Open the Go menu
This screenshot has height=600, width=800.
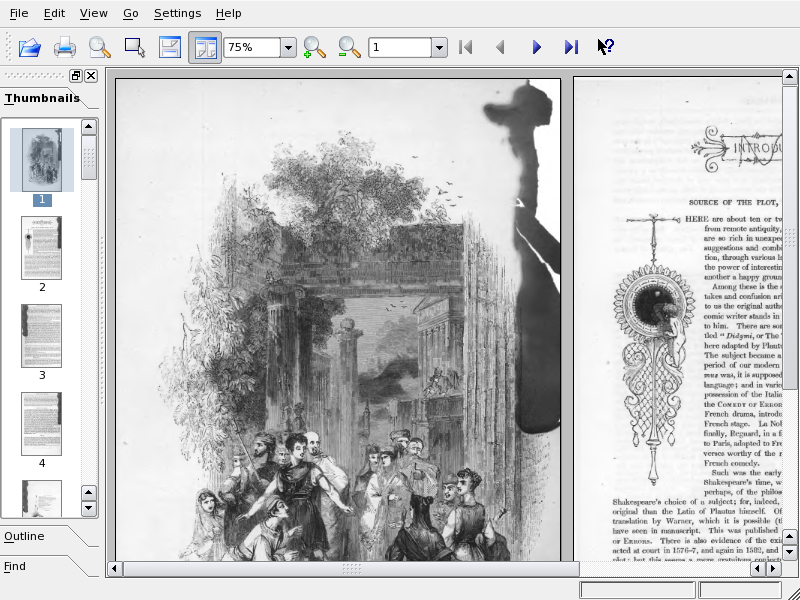point(131,13)
